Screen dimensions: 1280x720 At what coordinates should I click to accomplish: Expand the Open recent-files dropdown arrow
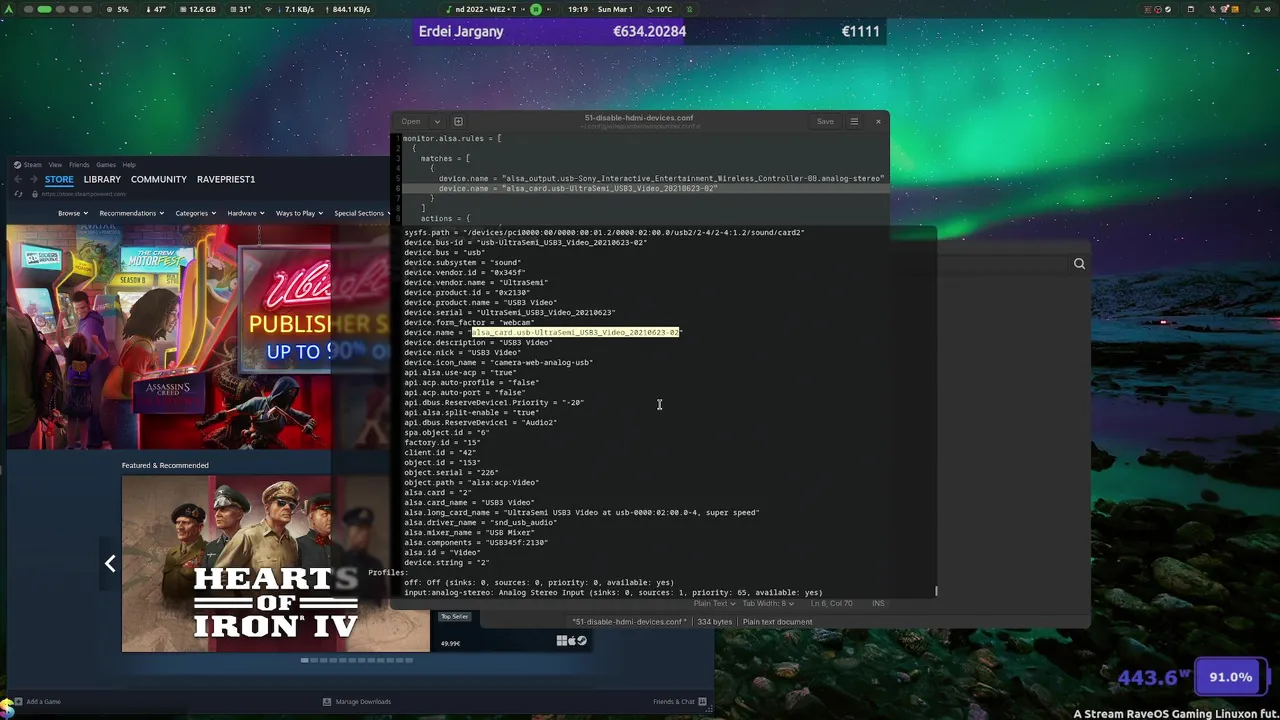[x=437, y=121]
